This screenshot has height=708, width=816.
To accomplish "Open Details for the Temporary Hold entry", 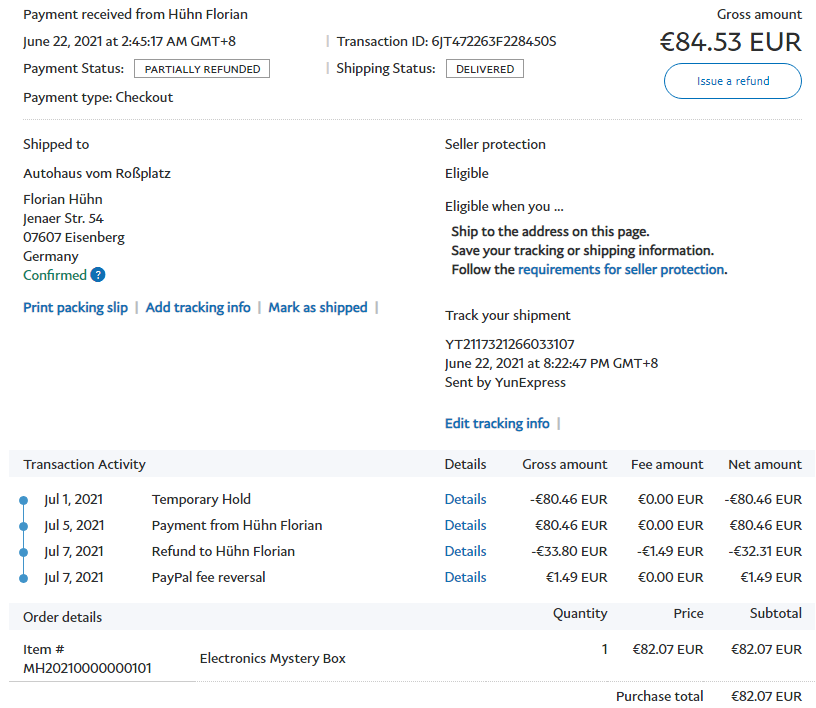I will (465, 499).
